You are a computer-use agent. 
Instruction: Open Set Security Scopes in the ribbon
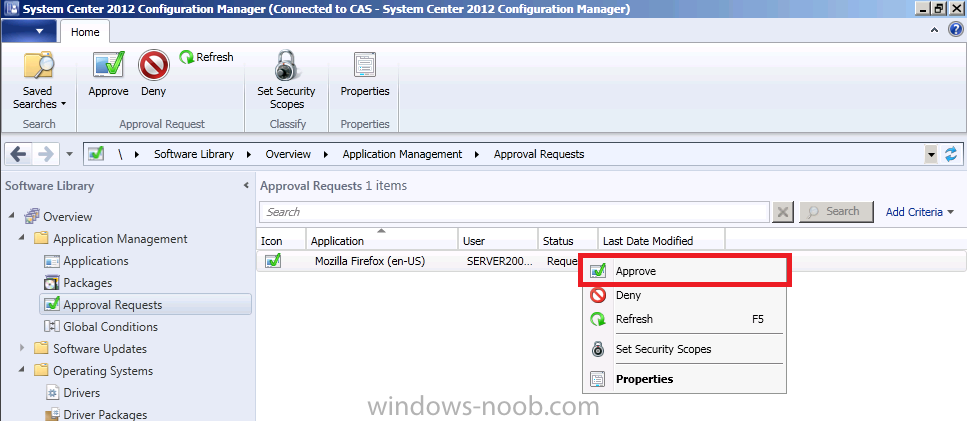286,80
